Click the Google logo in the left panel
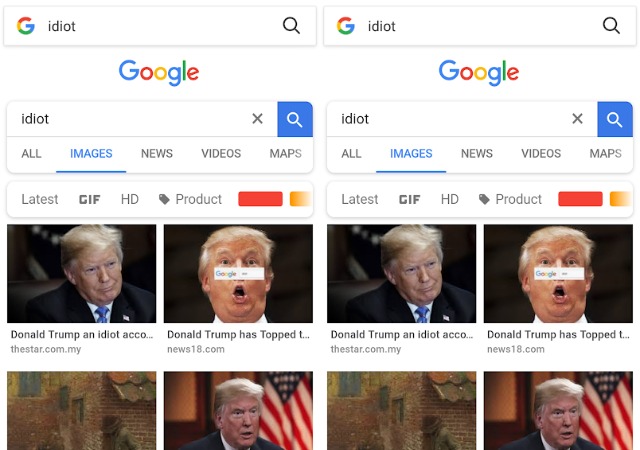The width and height of the screenshot is (640, 450). pos(159,72)
